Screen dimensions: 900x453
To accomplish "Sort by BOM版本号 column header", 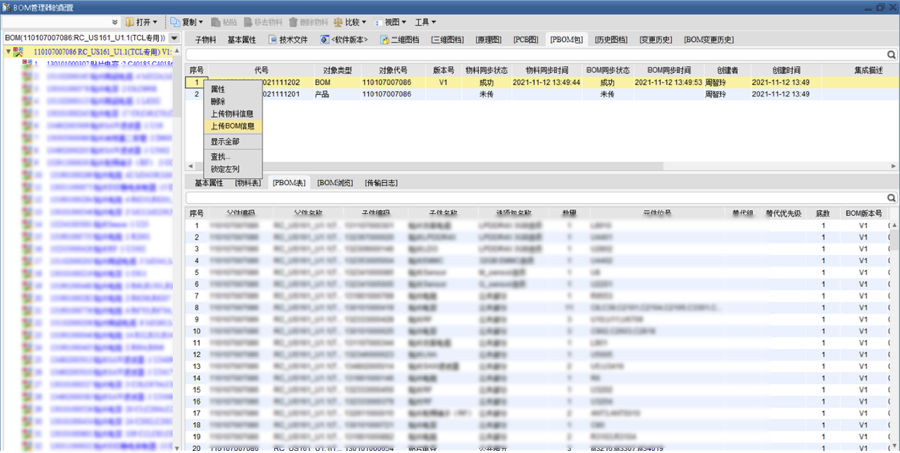I will click(863, 213).
